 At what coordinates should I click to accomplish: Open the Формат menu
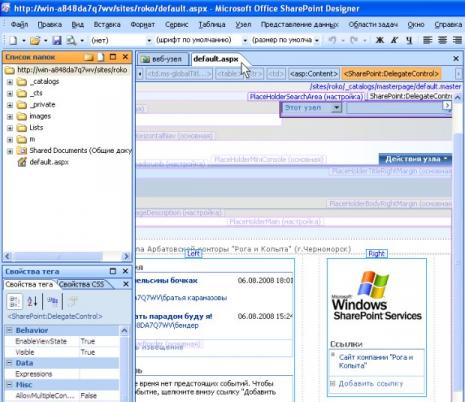pyautogui.click(x=143, y=24)
